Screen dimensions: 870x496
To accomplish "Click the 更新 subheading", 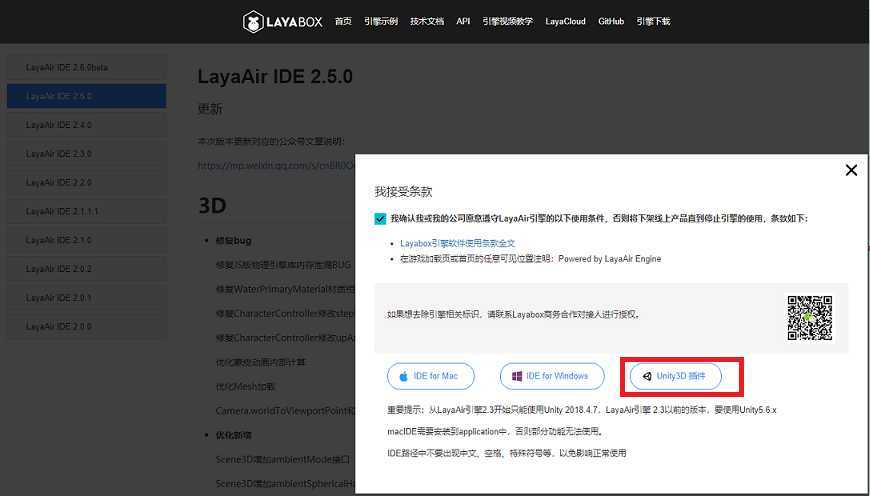I will (x=210, y=109).
